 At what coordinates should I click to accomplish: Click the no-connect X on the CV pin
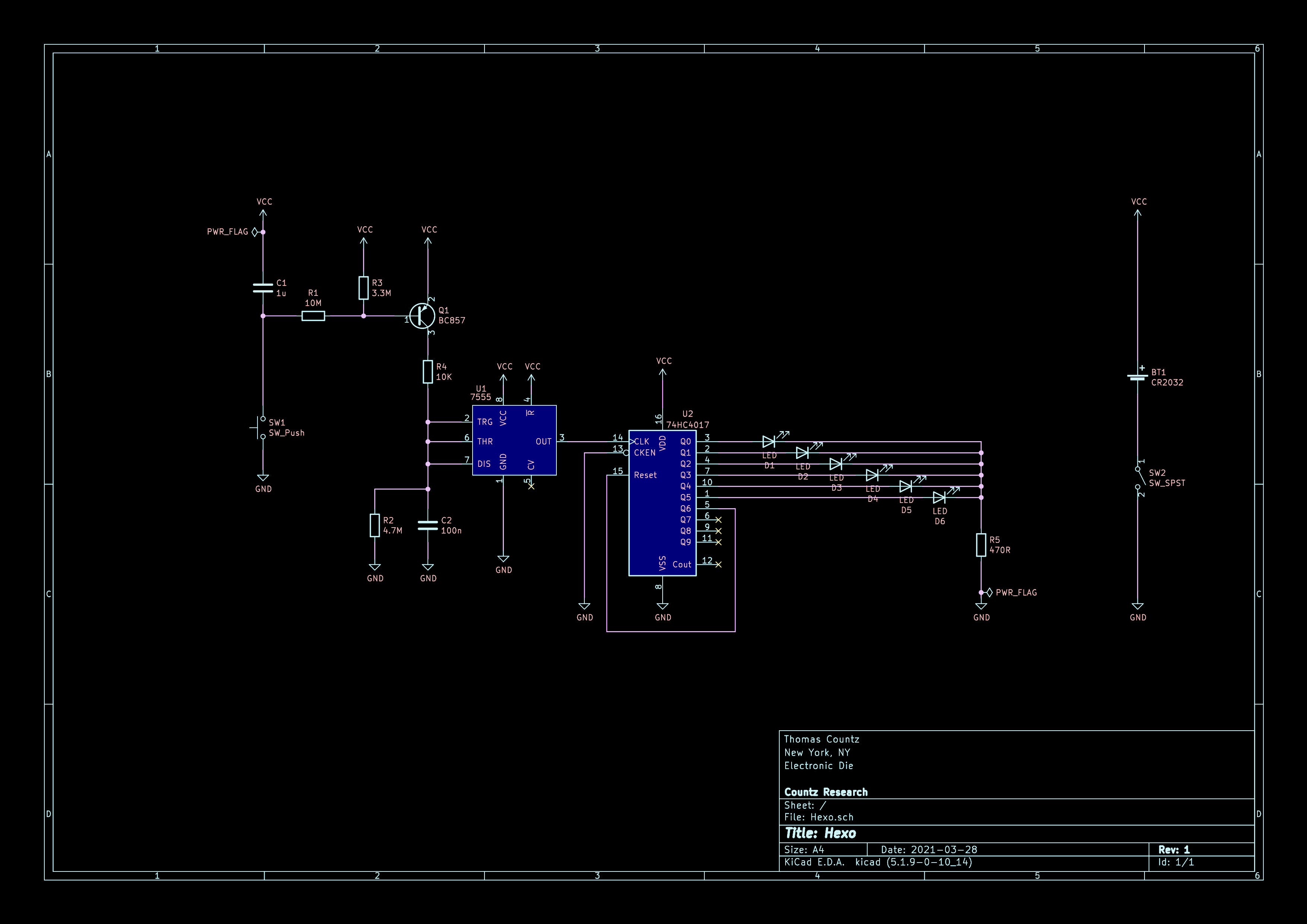click(531, 487)
